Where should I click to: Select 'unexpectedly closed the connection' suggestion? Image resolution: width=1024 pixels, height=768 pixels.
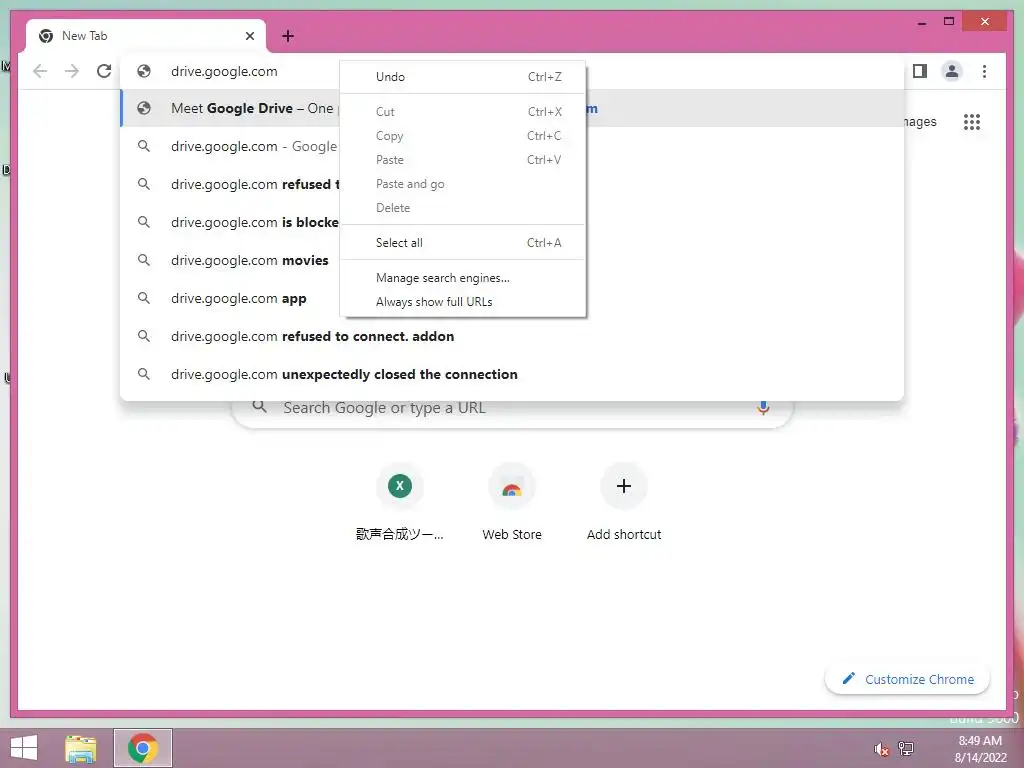point(512,374)
